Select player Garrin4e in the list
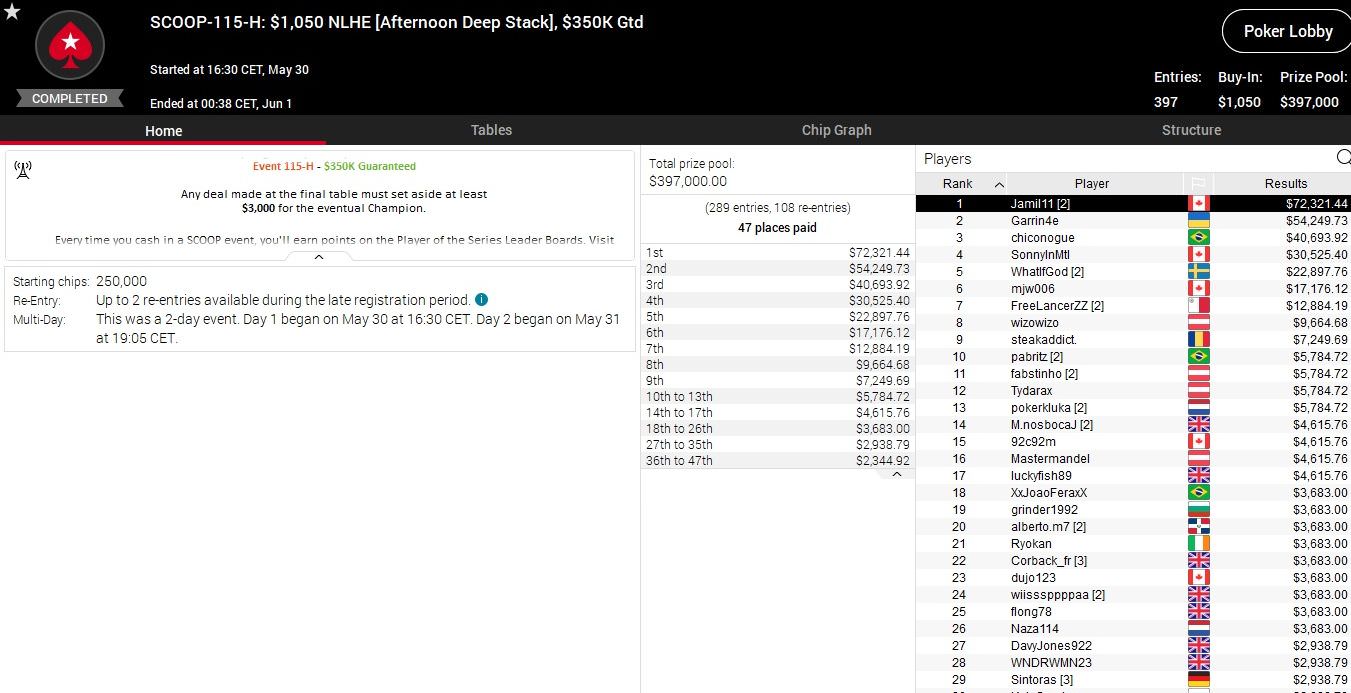 click(1034, 221)
